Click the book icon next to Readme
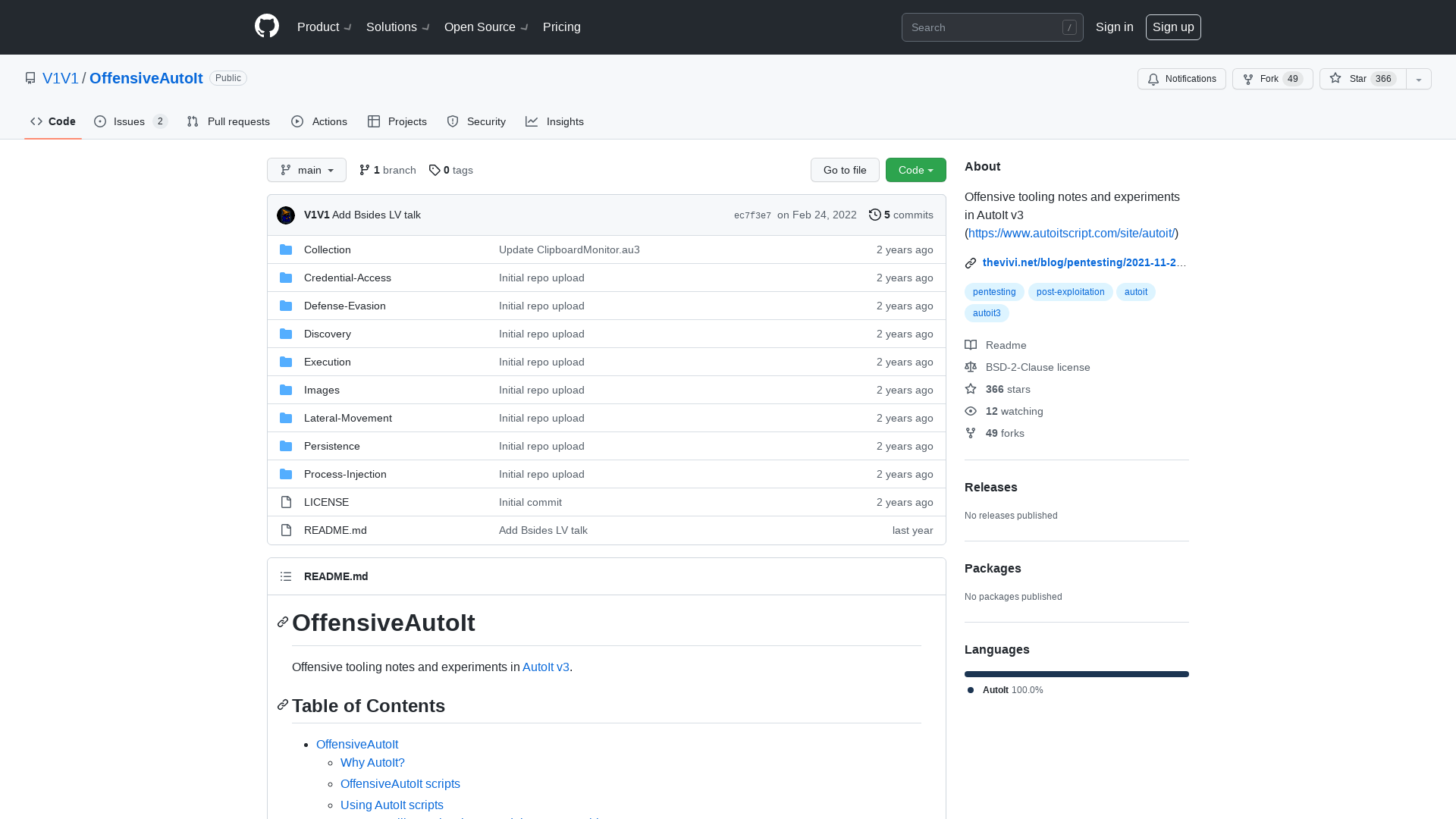This screenshot has height=819, width=1456. pyautogui.click(x=971, y=345)
